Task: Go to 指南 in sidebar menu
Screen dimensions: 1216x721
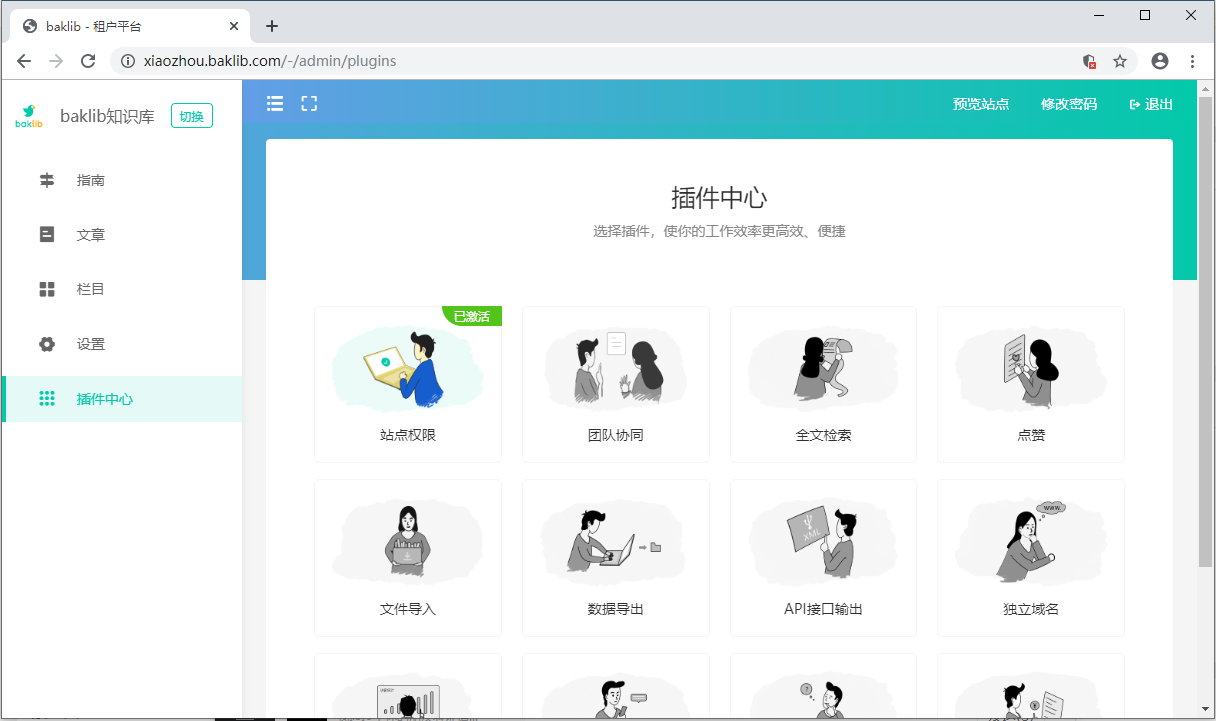Action: pos(122,181)
